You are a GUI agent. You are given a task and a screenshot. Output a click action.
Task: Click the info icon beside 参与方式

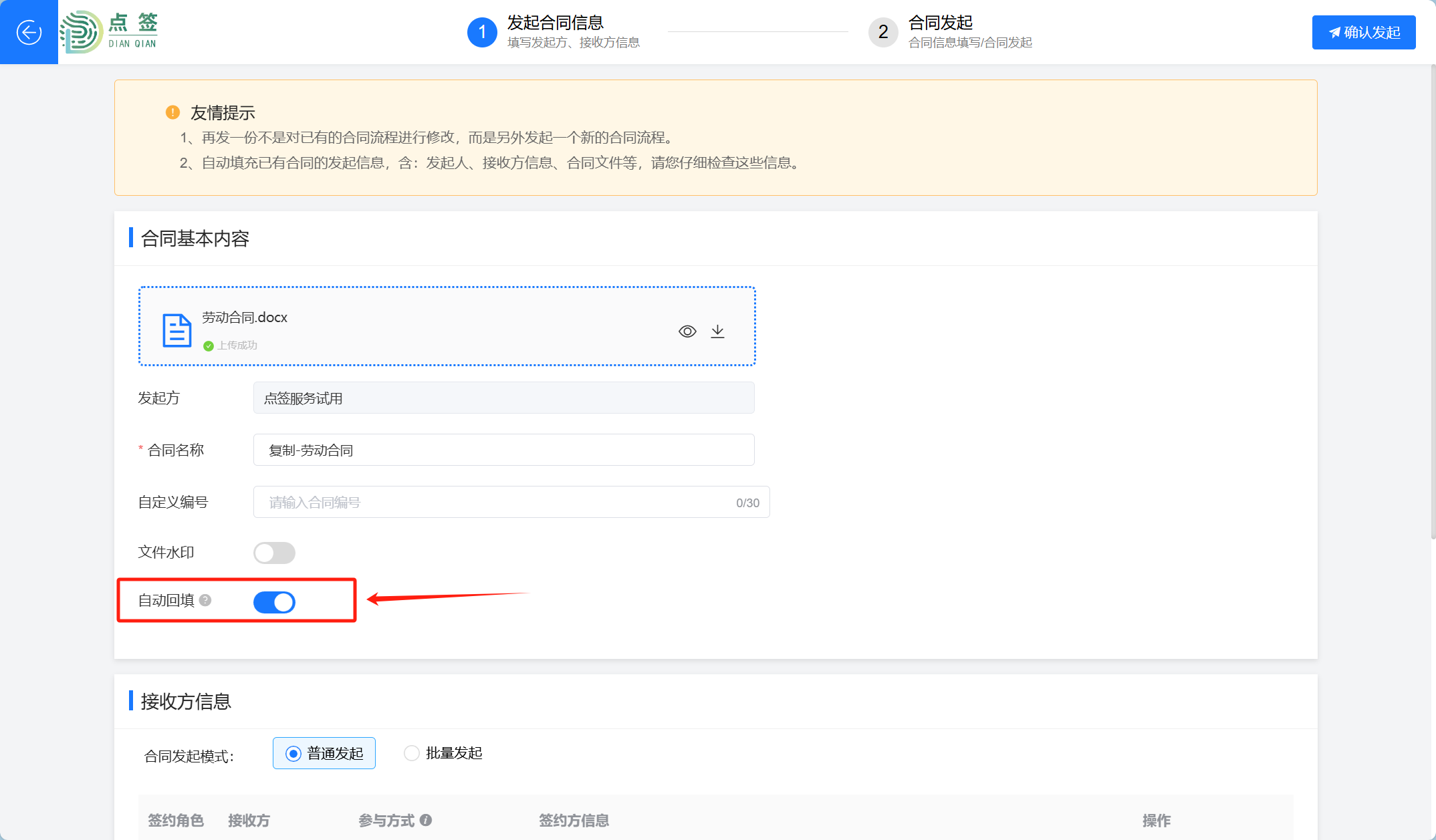click(426, 820)
